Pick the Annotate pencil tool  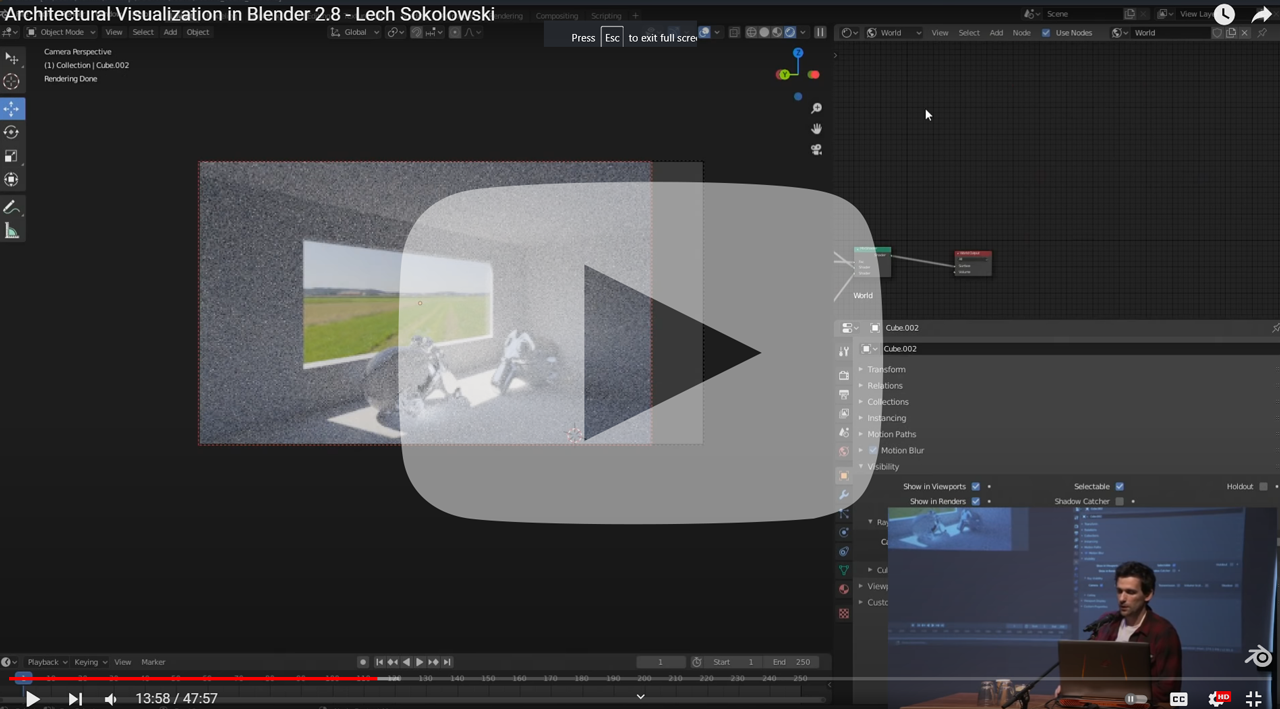click(12, 207)
